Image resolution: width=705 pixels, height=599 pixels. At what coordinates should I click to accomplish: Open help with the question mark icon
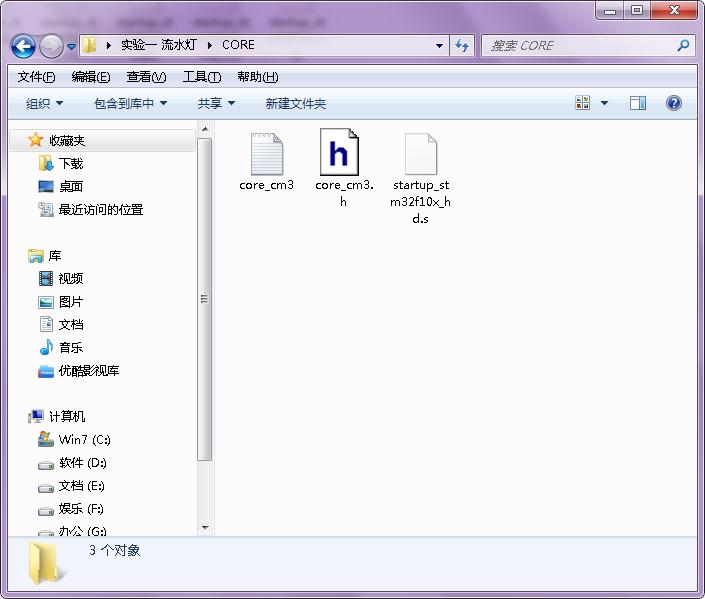coord(674,103)
